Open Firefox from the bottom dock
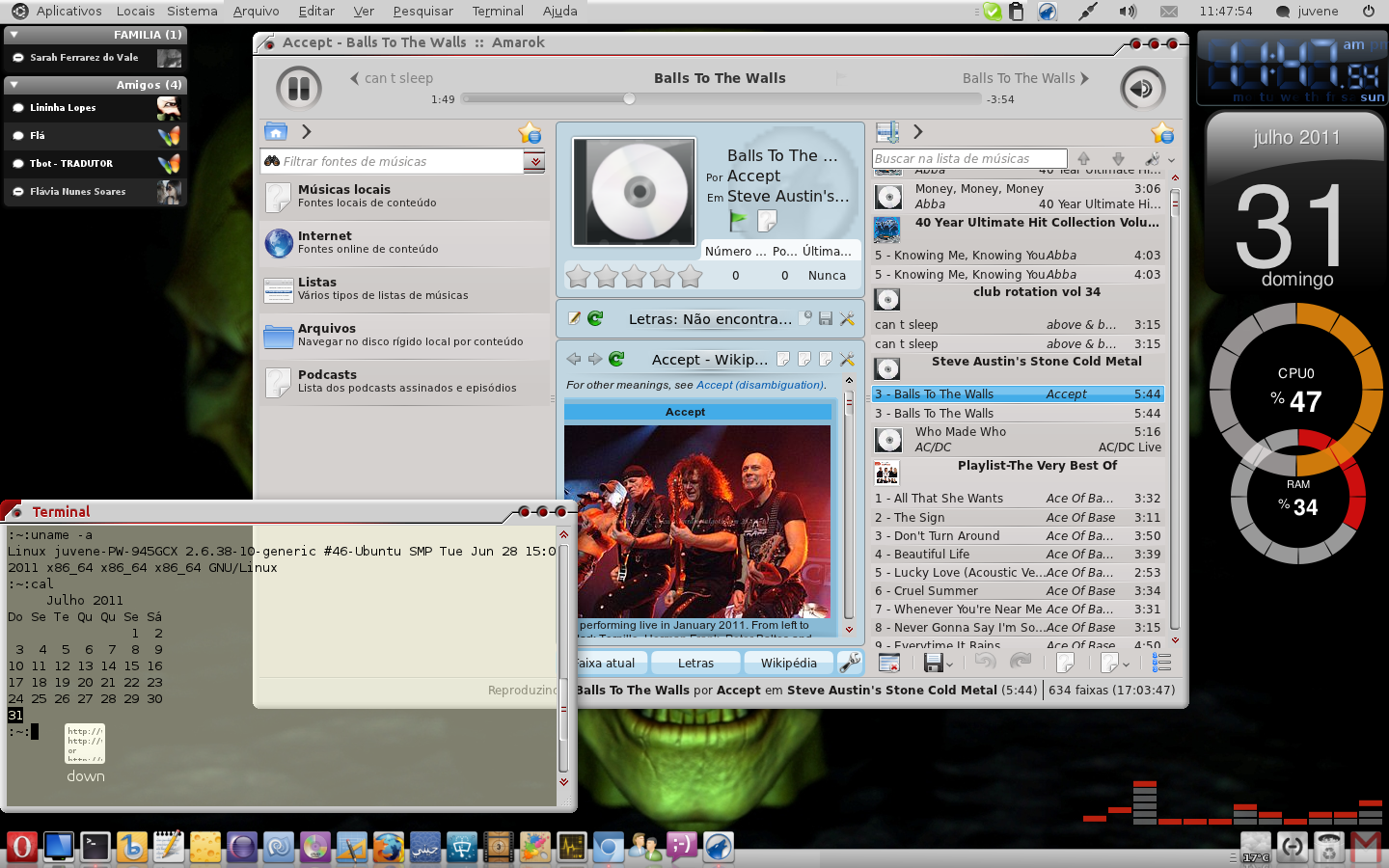Screen dimensions: 1389x868 389,847
